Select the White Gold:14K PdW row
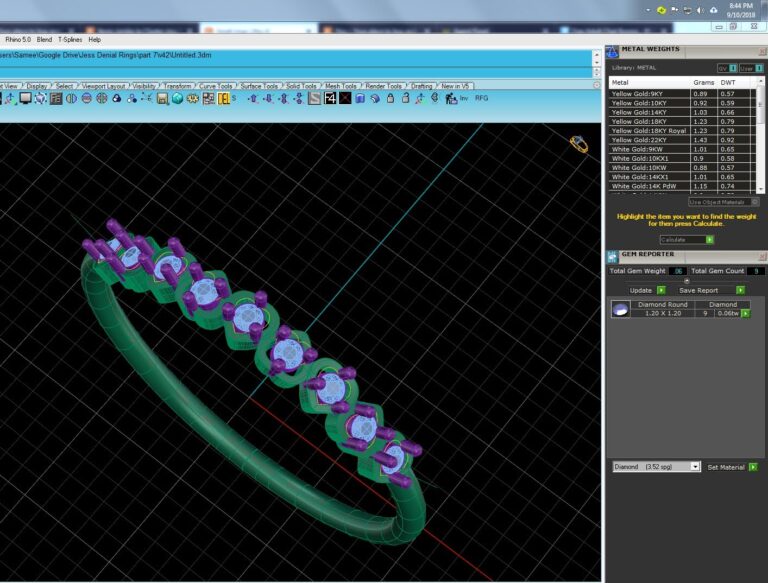Screen dimensions: 768x583 click(682, 186)
